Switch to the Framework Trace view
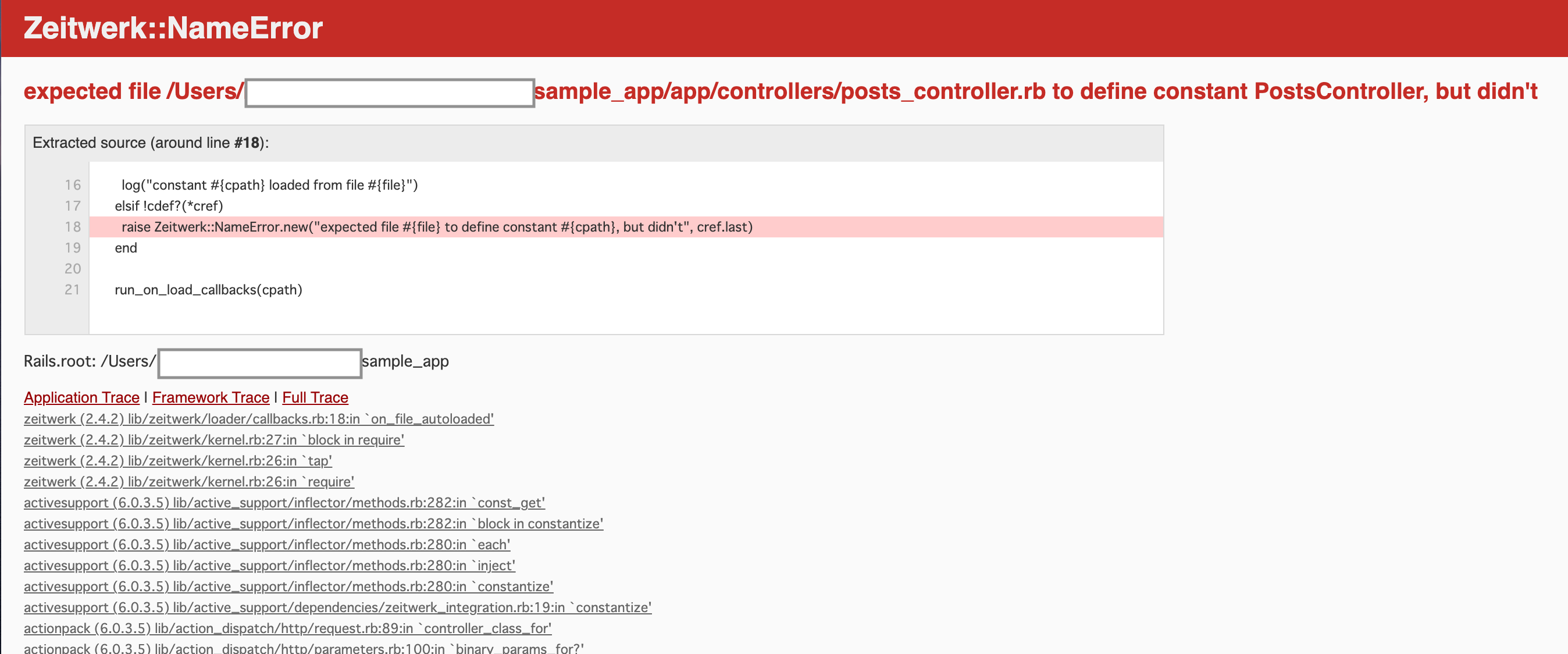This screenshot has height=654, width=1568. [211, 397]
